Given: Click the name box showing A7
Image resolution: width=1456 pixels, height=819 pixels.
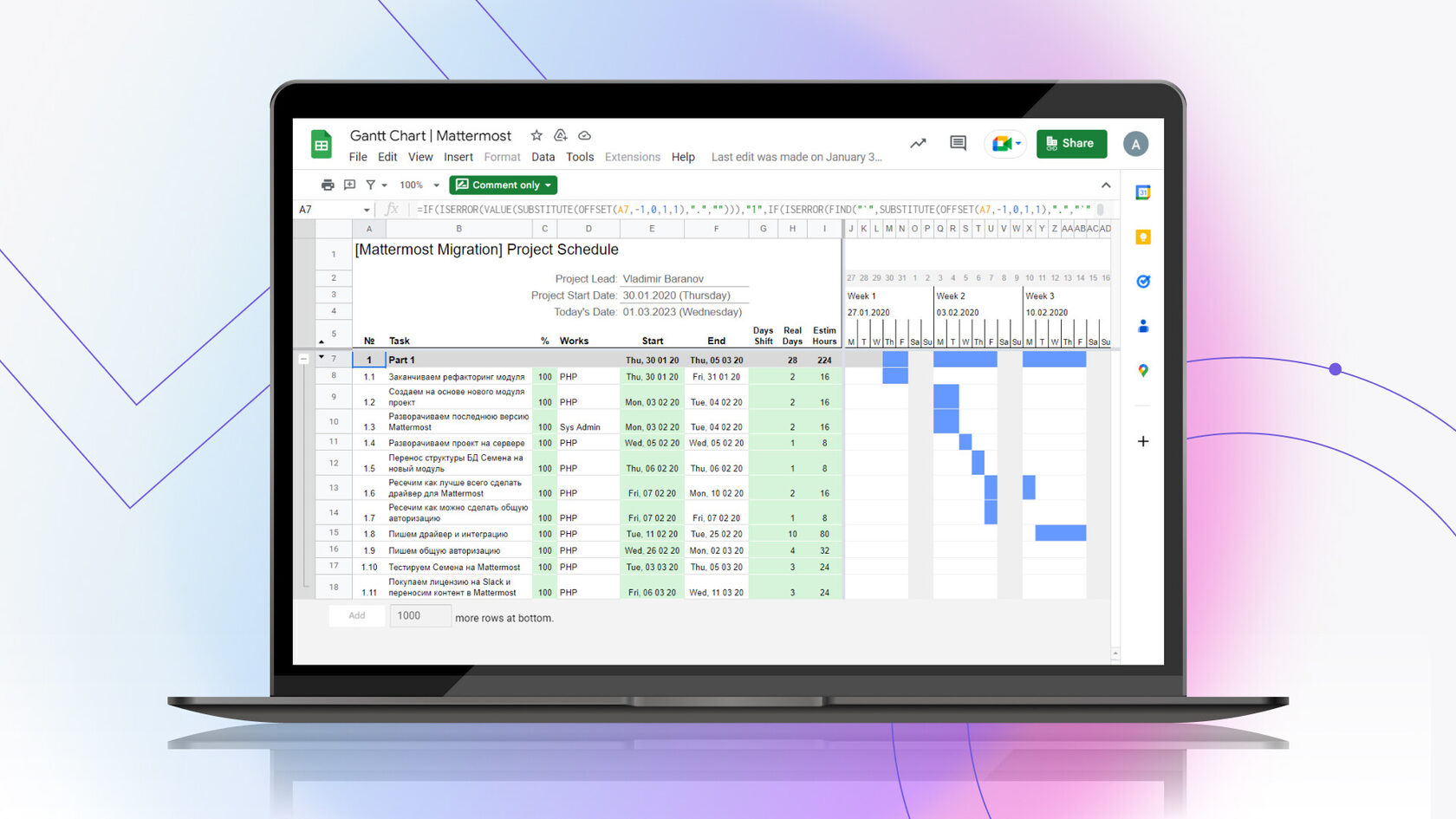Looking at the screenshot, I should click(328, 210).
